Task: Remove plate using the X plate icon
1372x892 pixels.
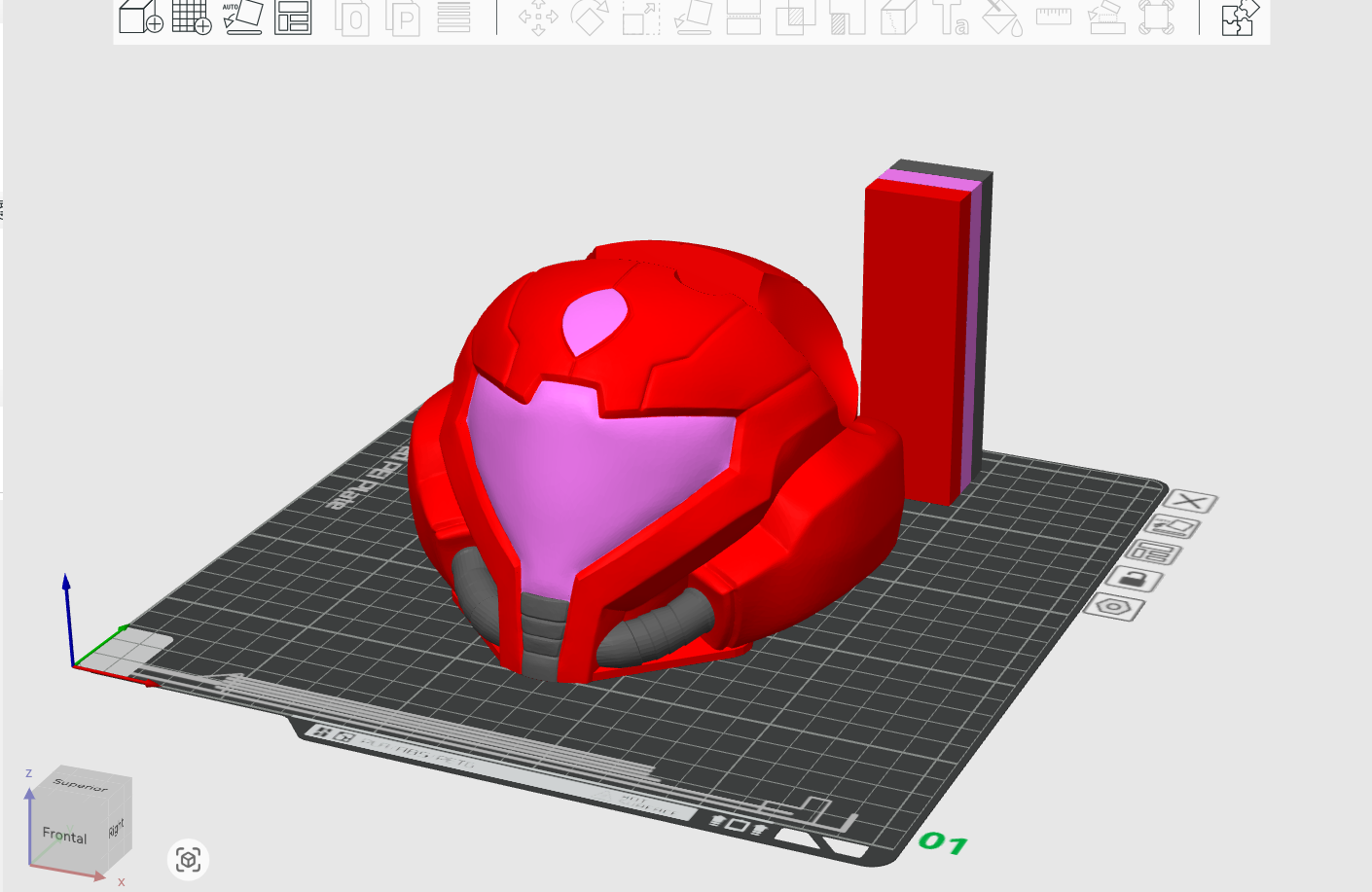Action: tap(1190, 501)
